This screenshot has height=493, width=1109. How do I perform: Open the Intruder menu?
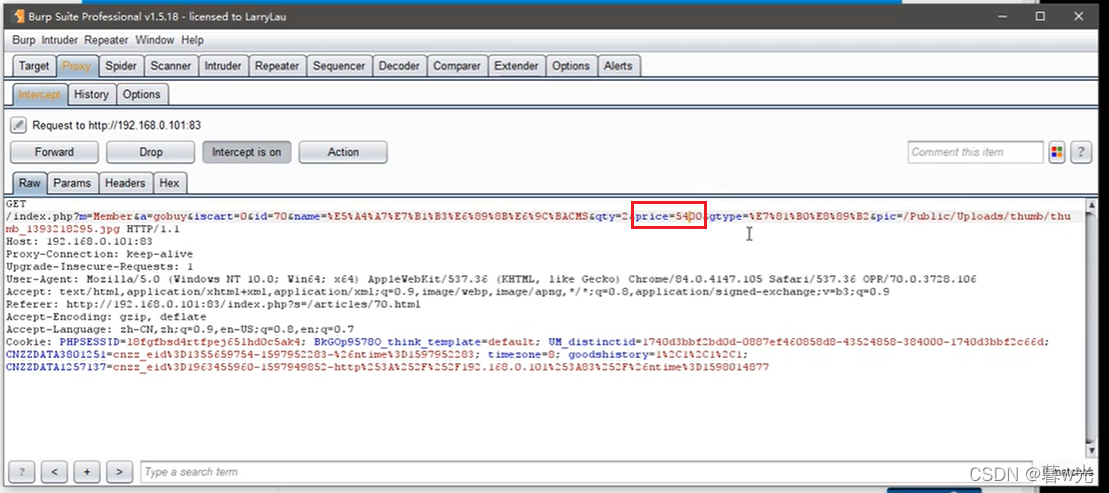(x=60, y=40)
